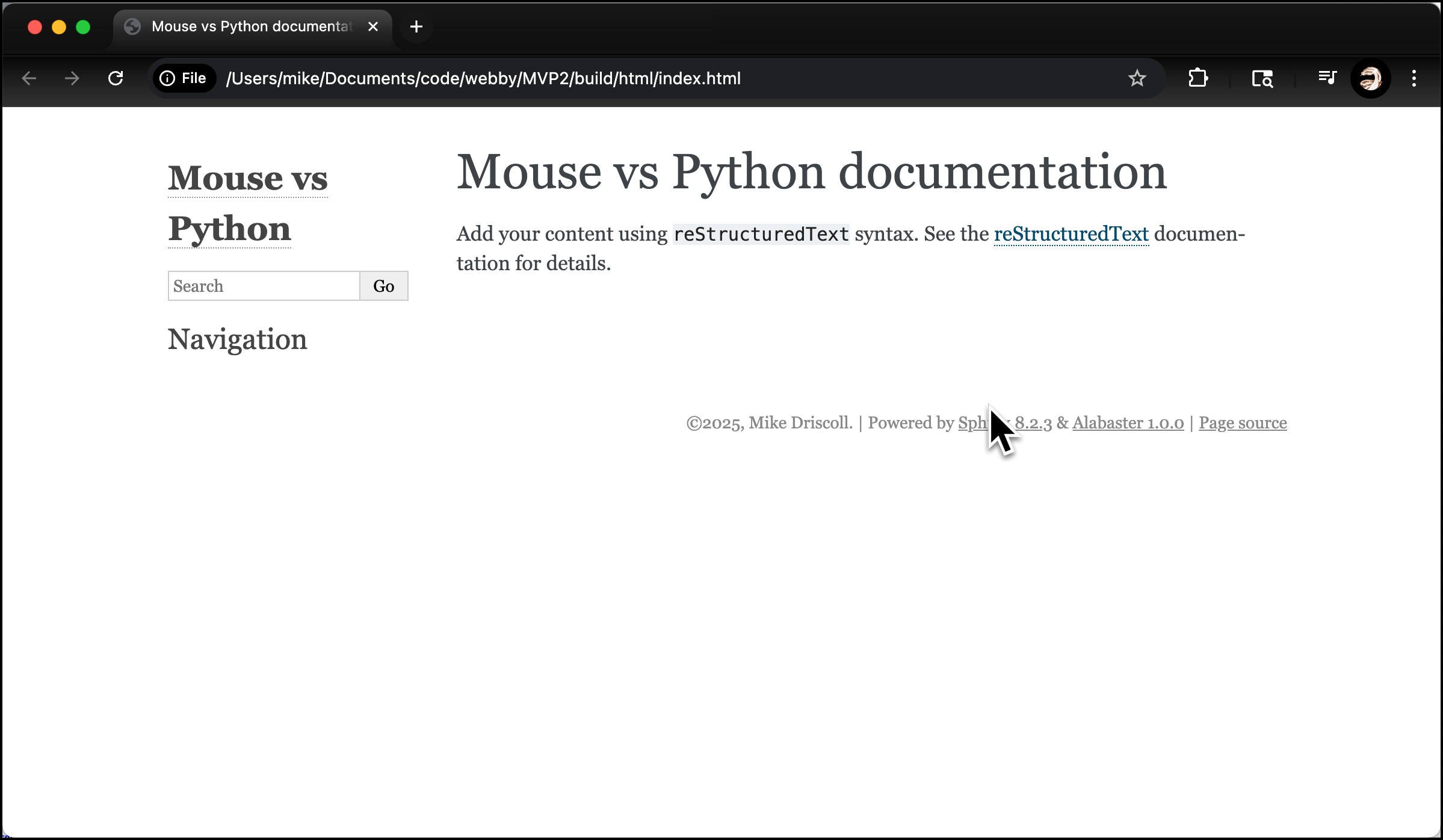Open the Extensions puzzle icon
The image size is (1443, 840).
[x=1197, y=78]
